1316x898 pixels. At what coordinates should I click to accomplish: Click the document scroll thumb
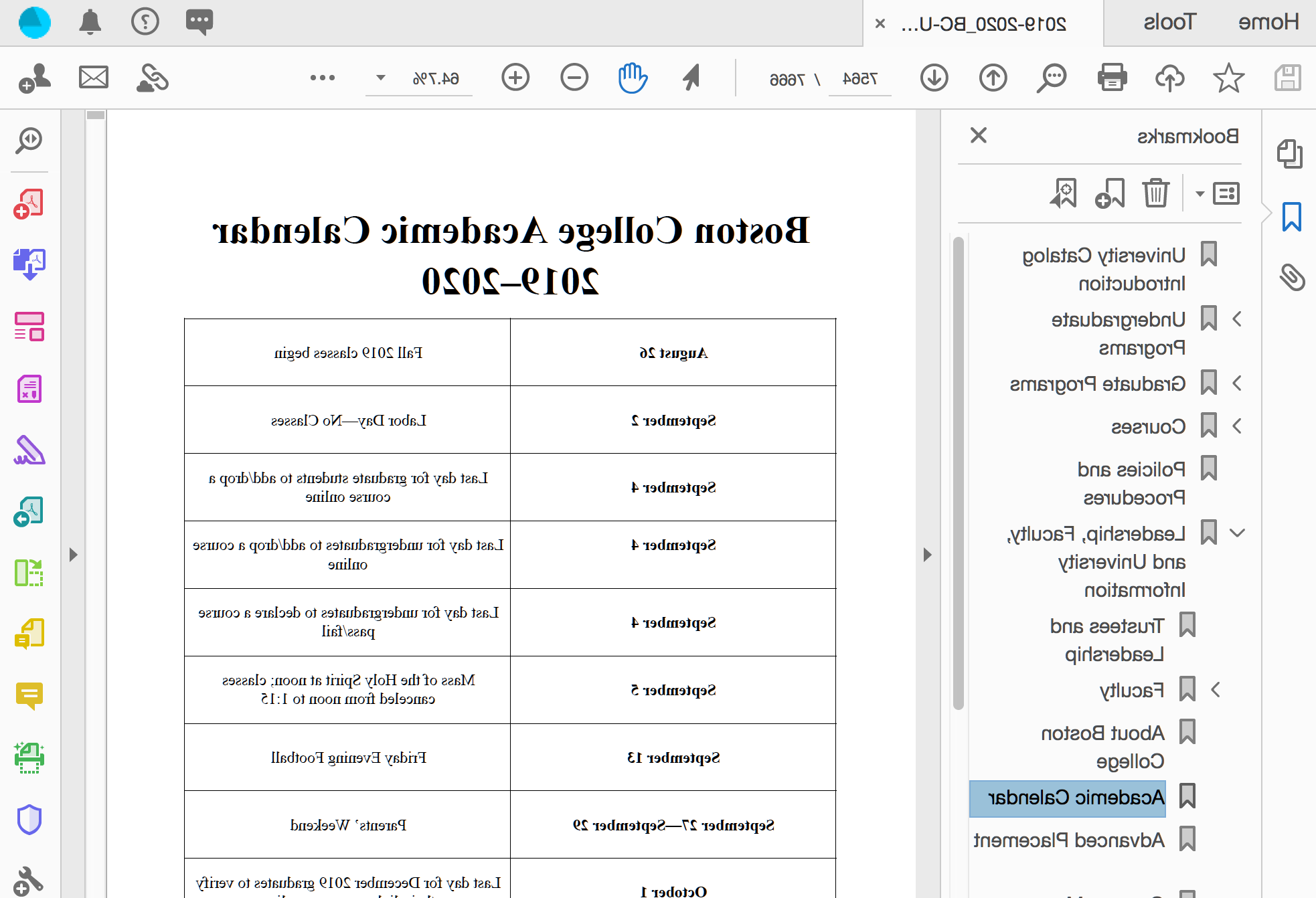point(96,114)
